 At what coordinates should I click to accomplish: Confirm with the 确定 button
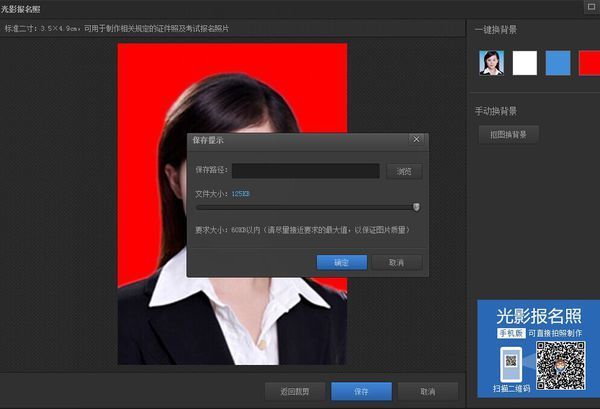point(341,262)
